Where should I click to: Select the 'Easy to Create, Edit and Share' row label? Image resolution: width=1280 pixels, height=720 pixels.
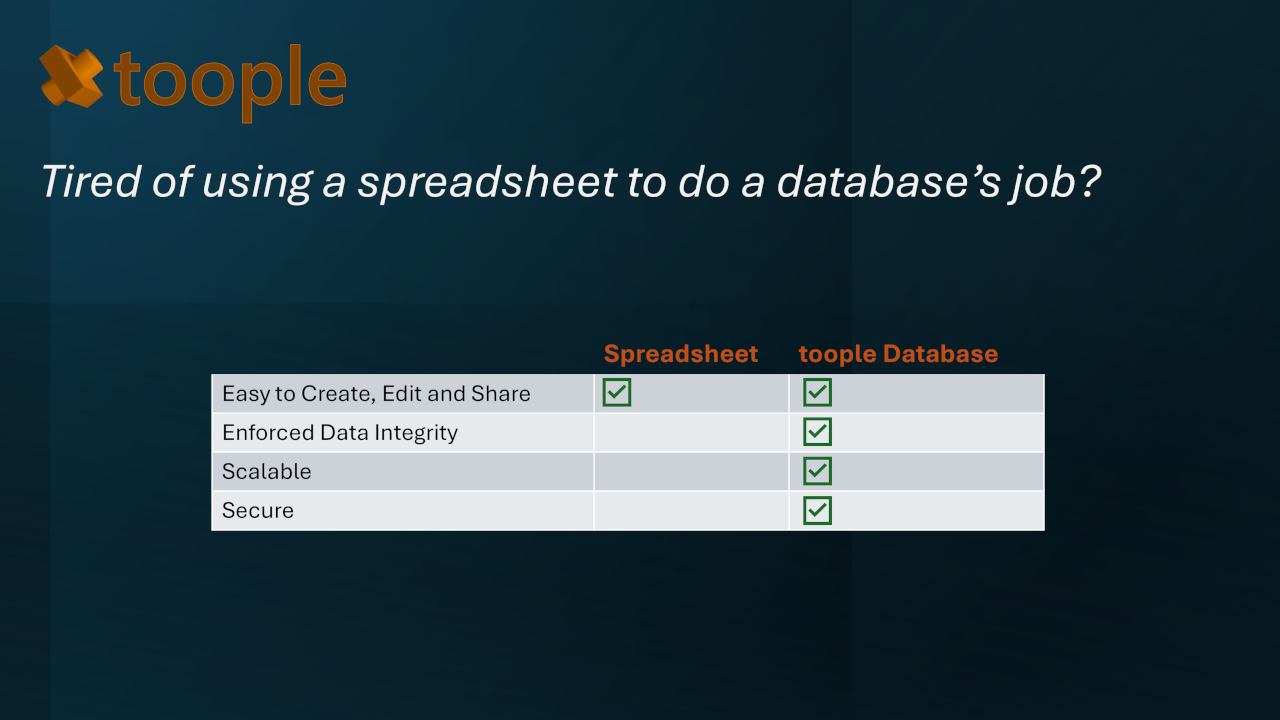pyautogui.click(x=376, y=394)
